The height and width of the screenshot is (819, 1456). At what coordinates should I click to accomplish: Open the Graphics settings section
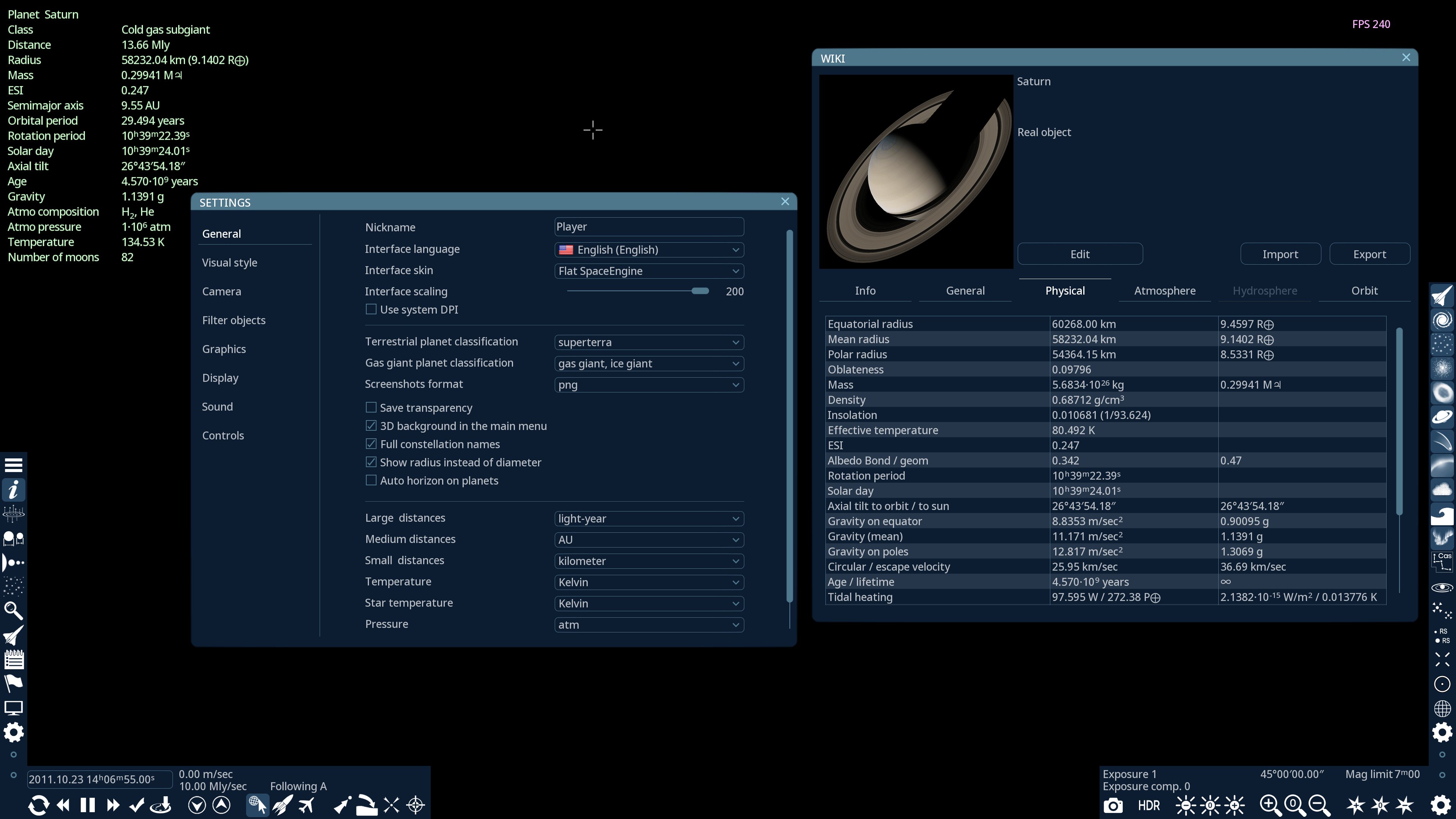pyautogui.click(x=224, y=349)
